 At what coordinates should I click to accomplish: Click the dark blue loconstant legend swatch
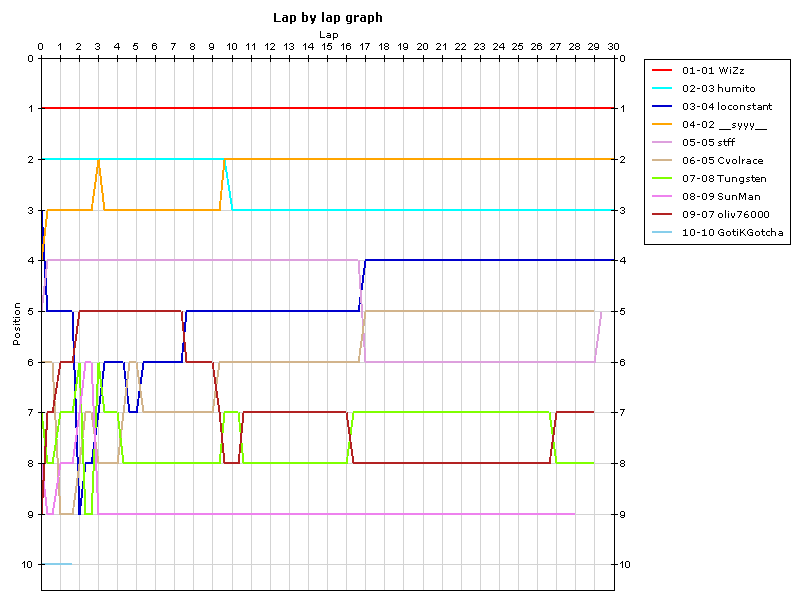(661, 106)
